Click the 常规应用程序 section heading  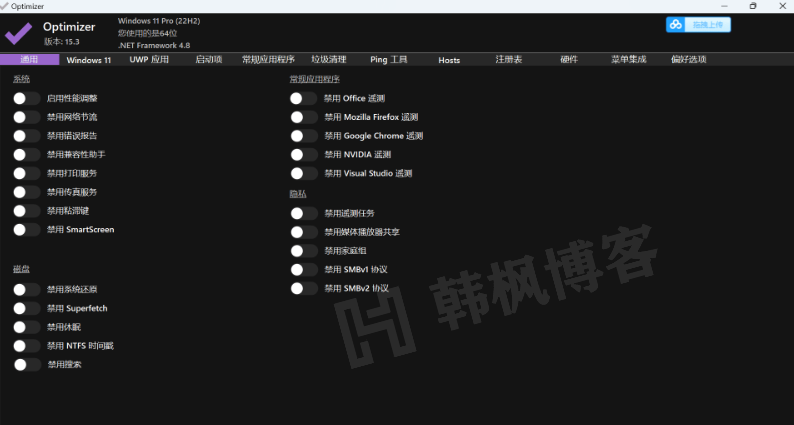pyautogui.click(x=314, y=79)
